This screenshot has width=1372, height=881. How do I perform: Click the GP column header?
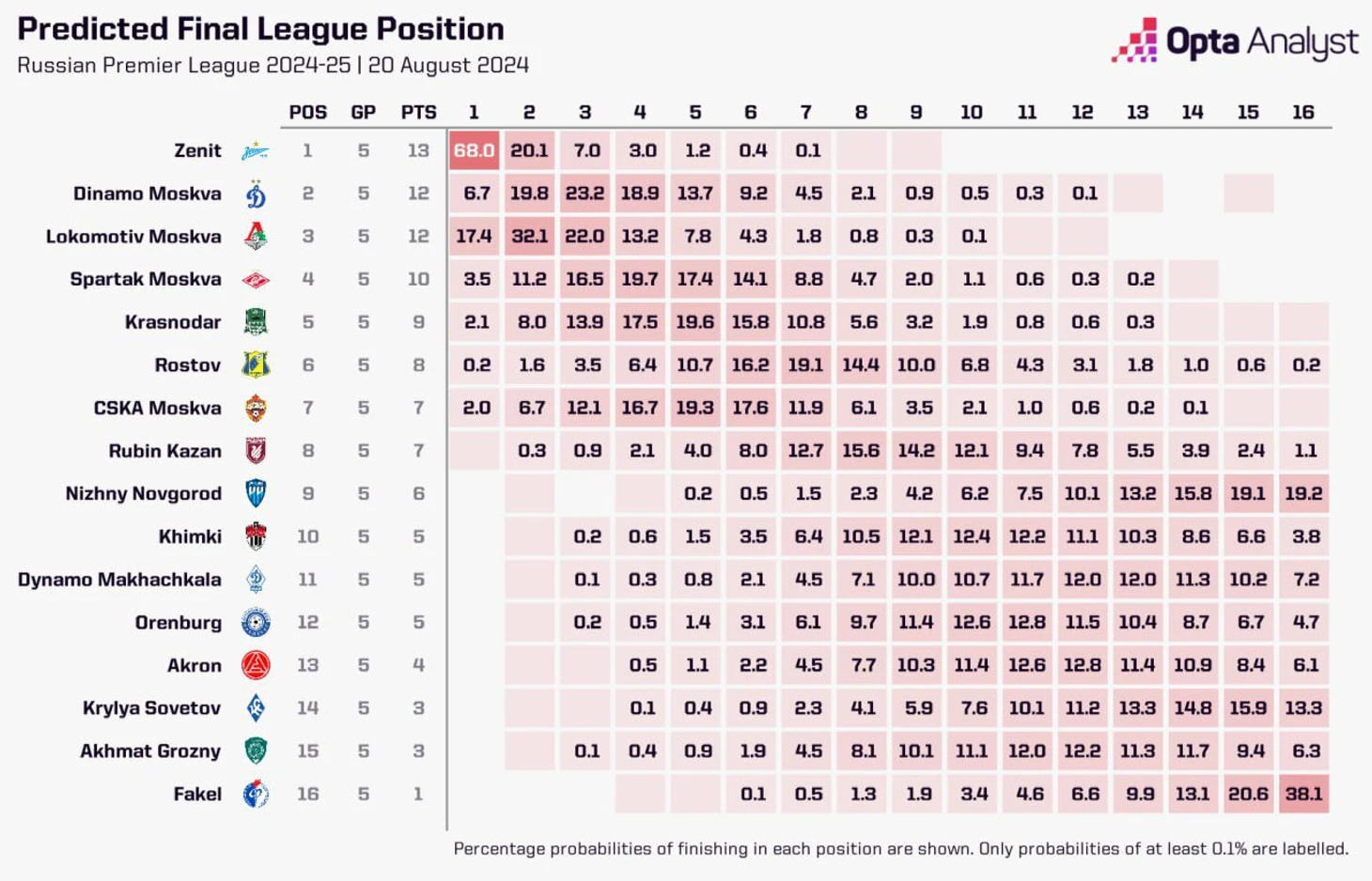[364, 113]
